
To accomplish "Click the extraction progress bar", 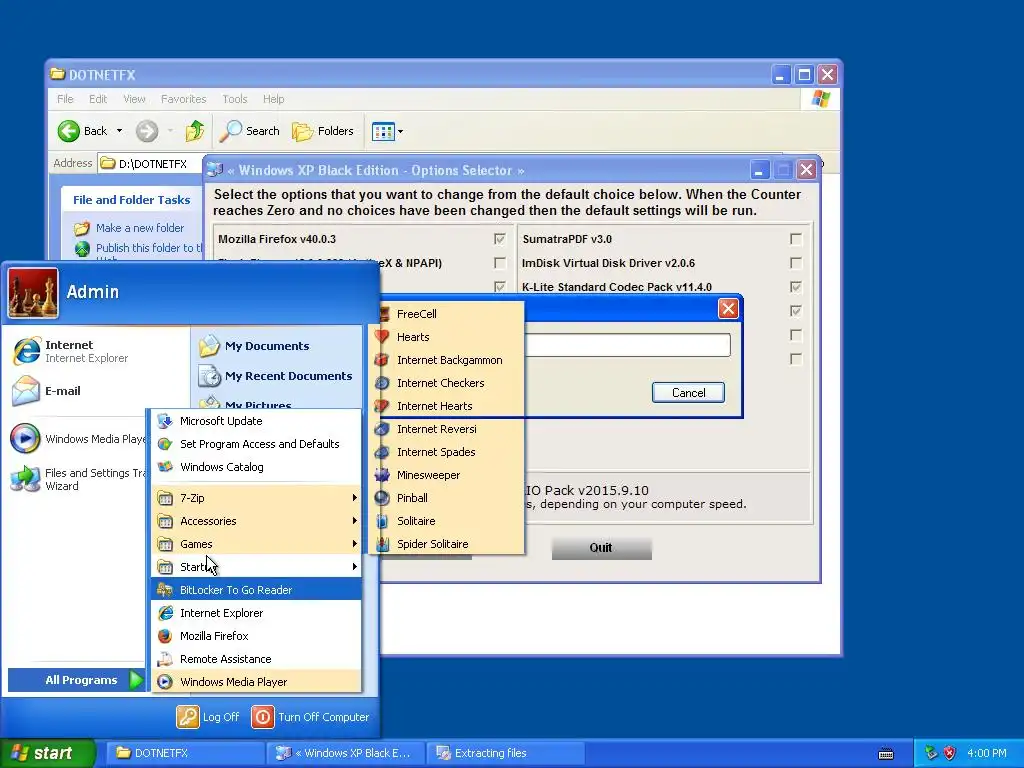I will (x=627, y=345).
